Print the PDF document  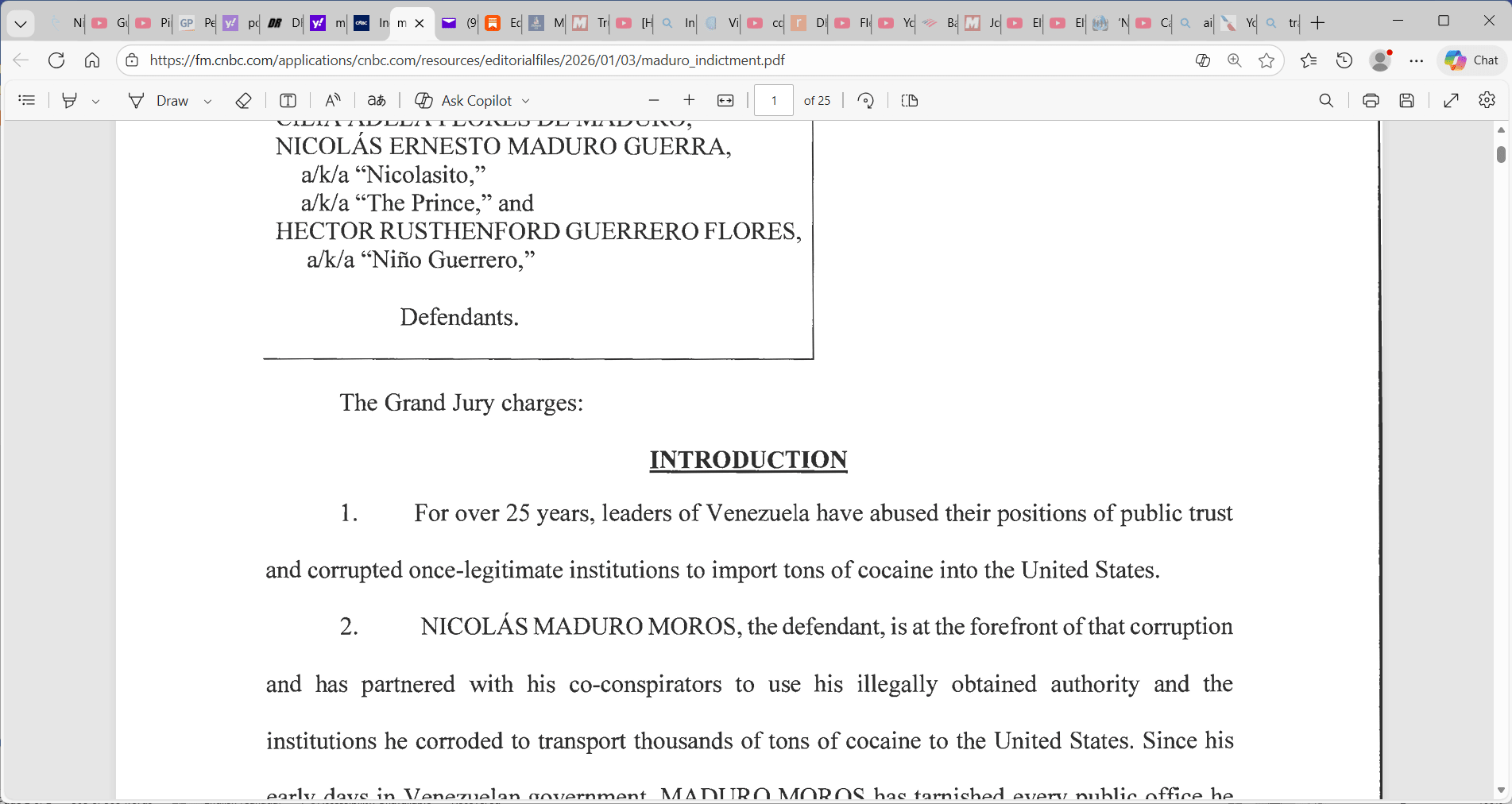1371,101
